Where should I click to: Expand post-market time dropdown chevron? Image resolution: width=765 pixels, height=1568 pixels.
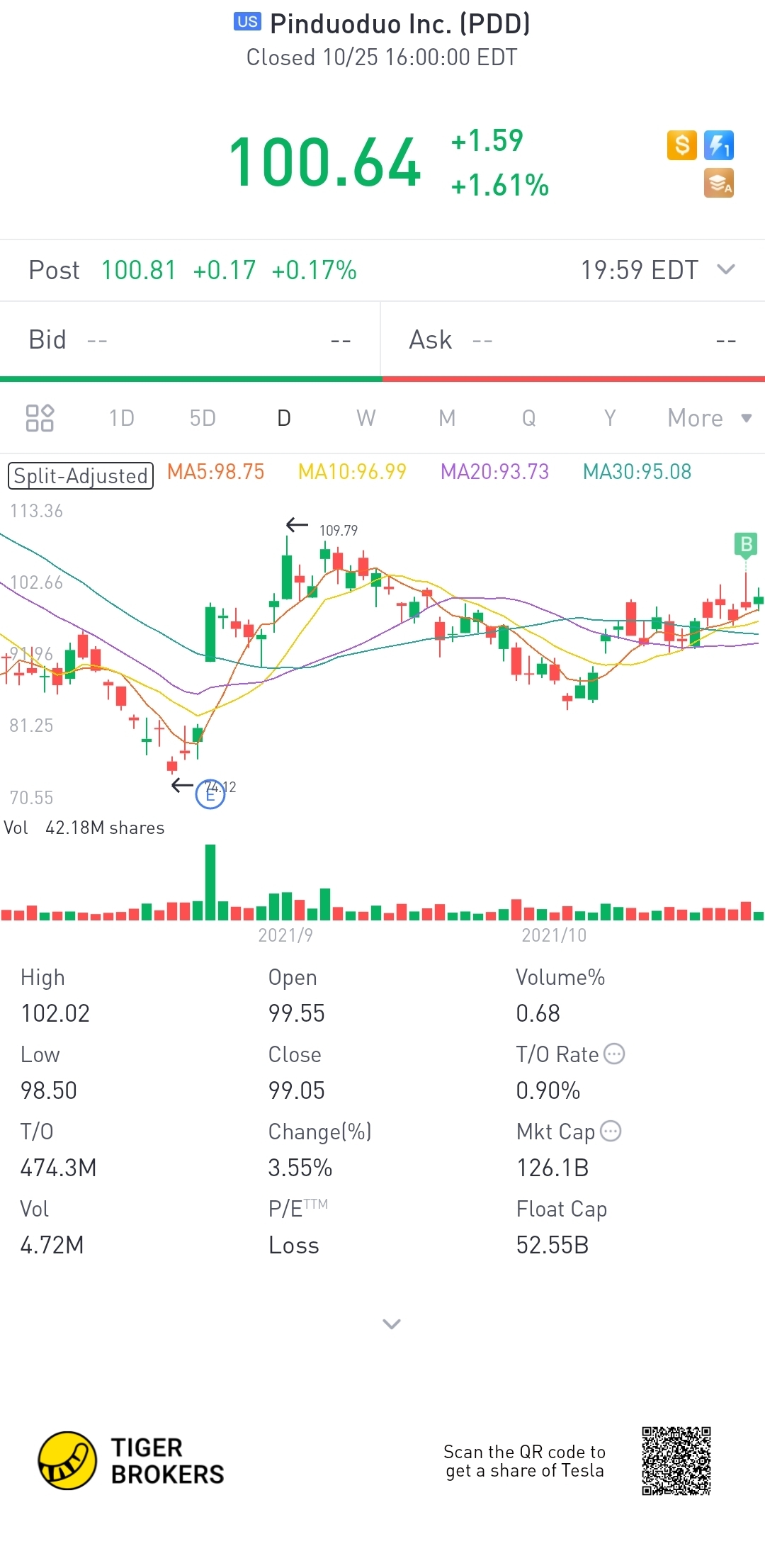[x=726, y=269]
